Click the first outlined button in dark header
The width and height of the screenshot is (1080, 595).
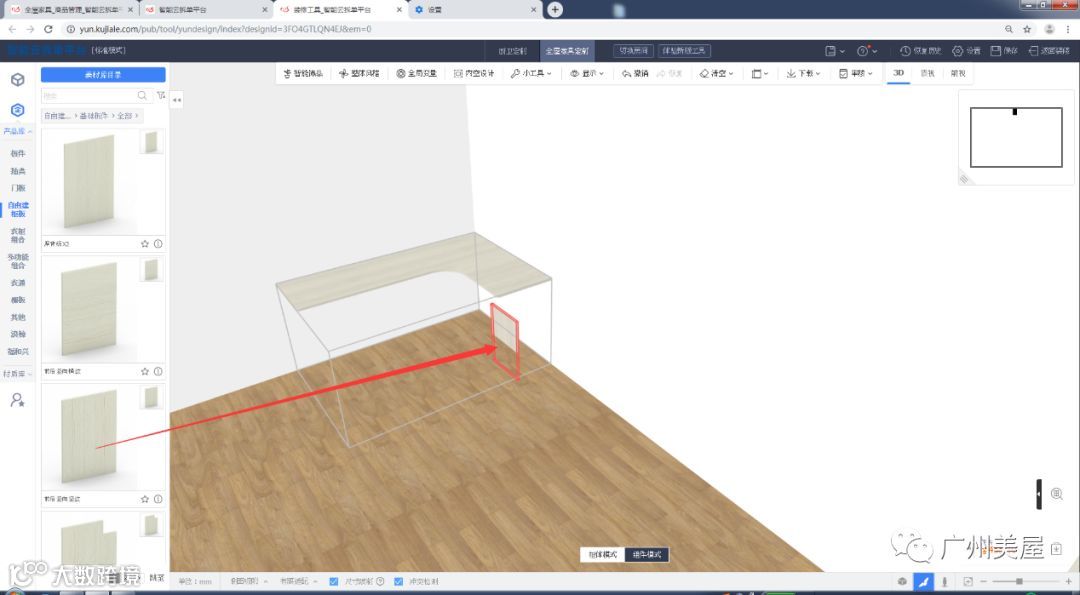[x=633, y=51]
